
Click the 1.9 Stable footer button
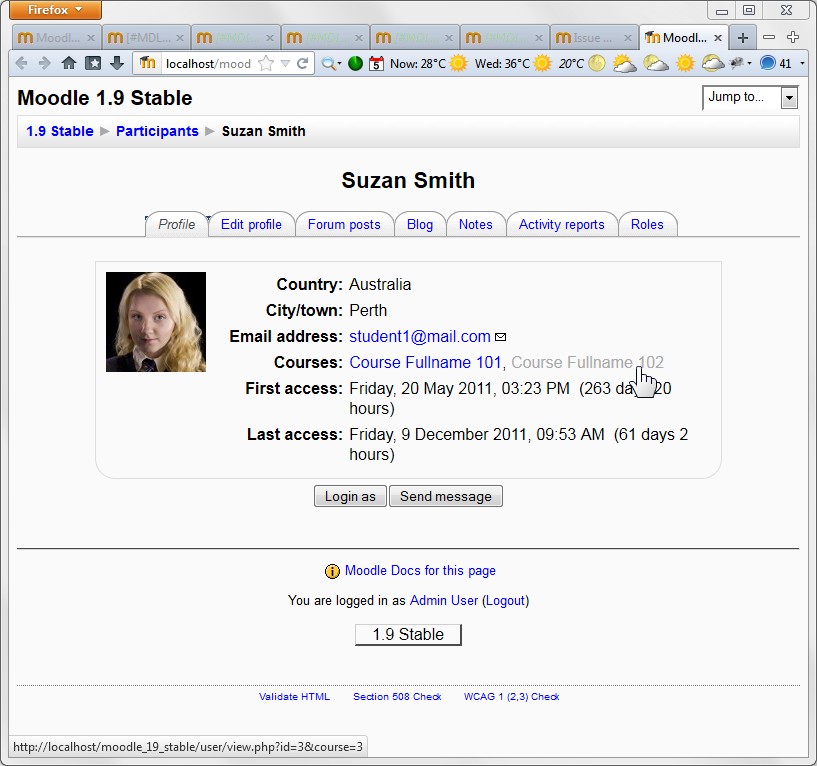coord(408,635)
